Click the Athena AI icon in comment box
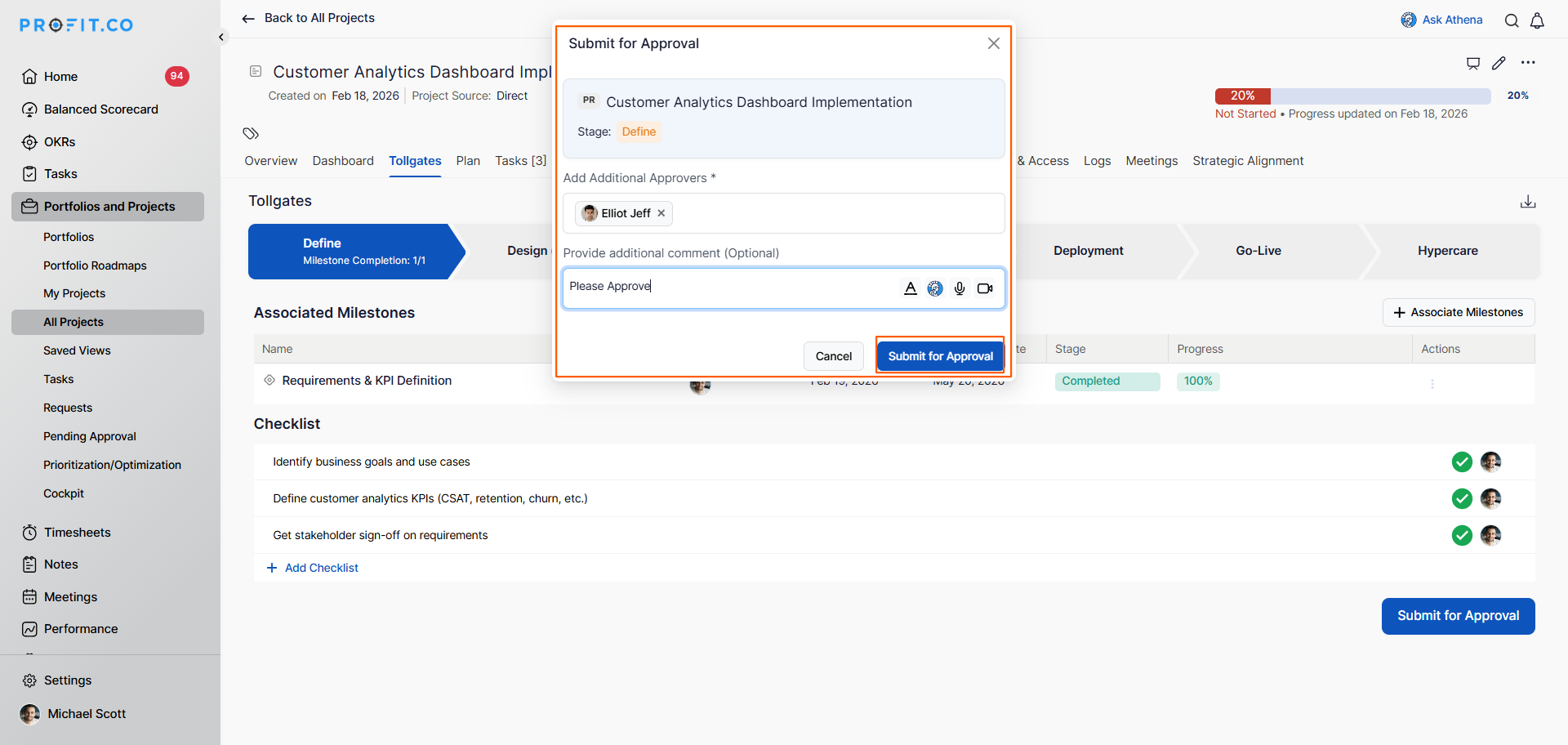Screen dimensions: 1568x745 click(935, 288)
